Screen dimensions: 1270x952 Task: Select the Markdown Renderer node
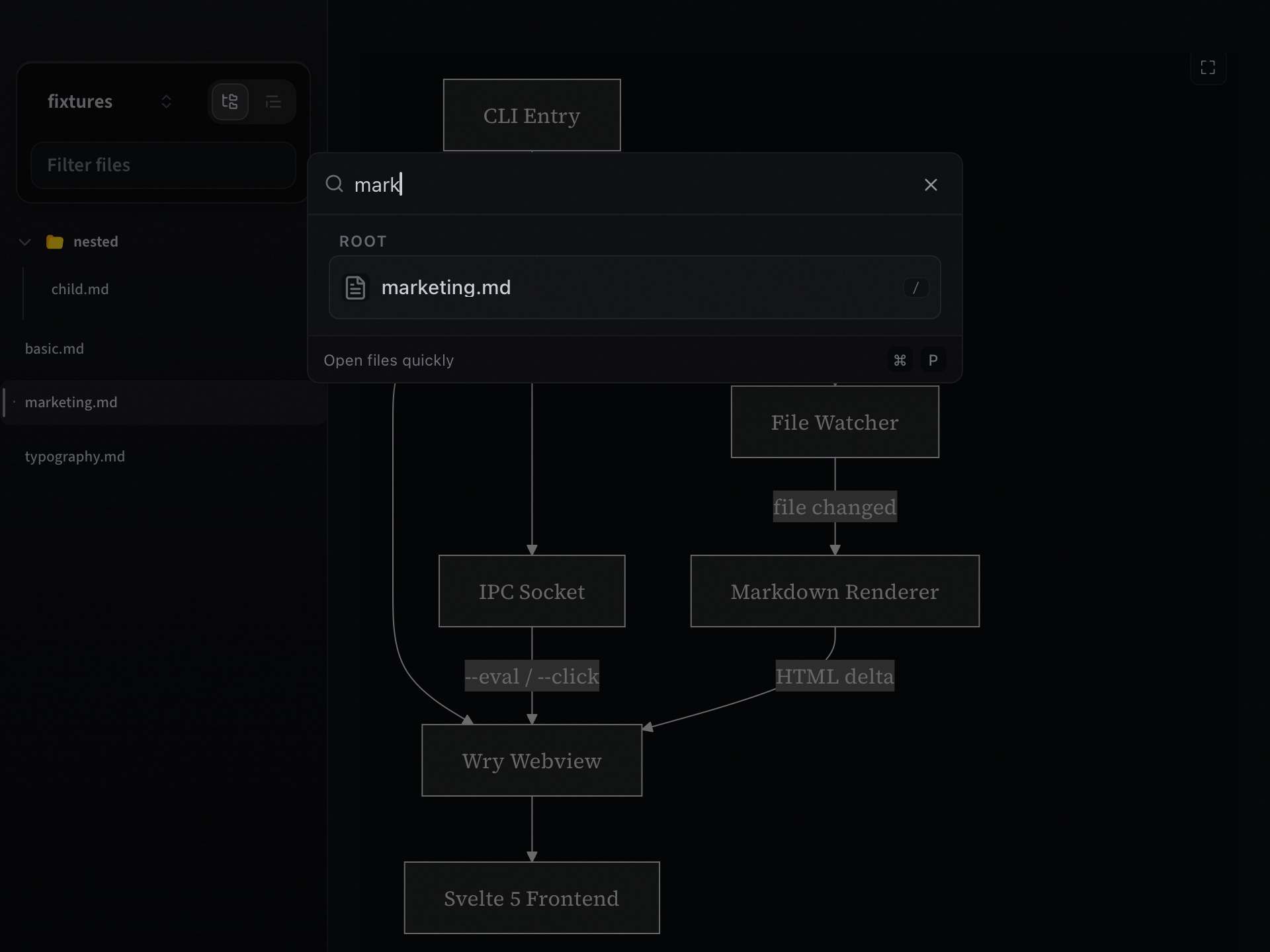coord(834,592)
